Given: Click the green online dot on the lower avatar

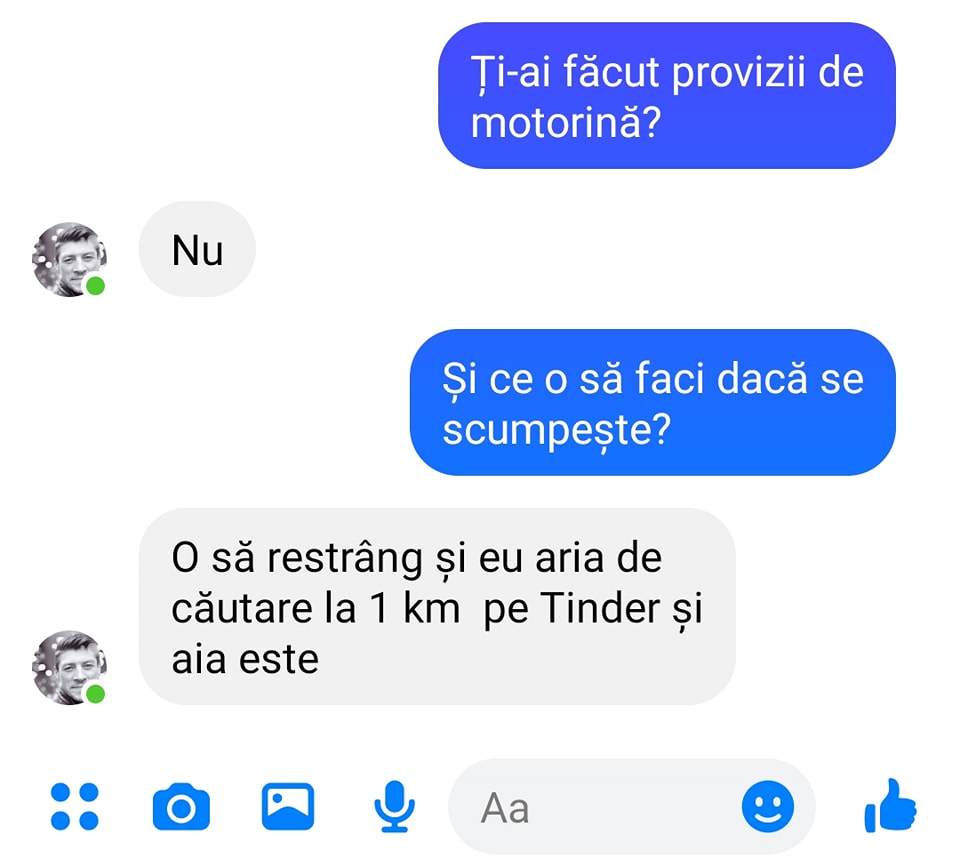Looking at the screenshot, I should point(96,694).
